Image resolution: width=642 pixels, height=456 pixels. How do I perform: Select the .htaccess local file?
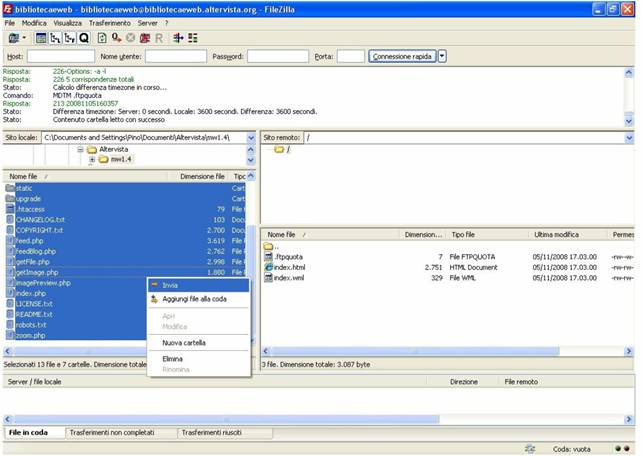pos(125,209)
